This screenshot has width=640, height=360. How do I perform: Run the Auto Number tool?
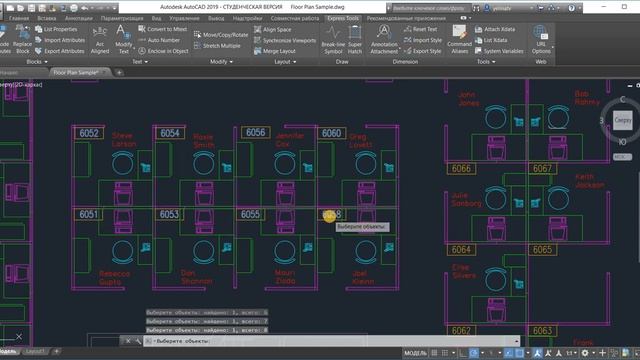159,40
